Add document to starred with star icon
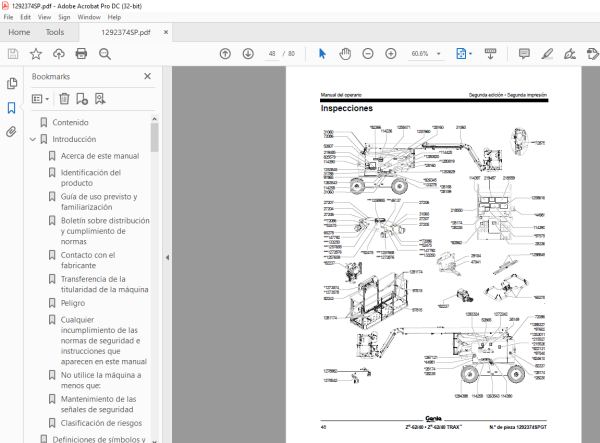 pos(36,54)
